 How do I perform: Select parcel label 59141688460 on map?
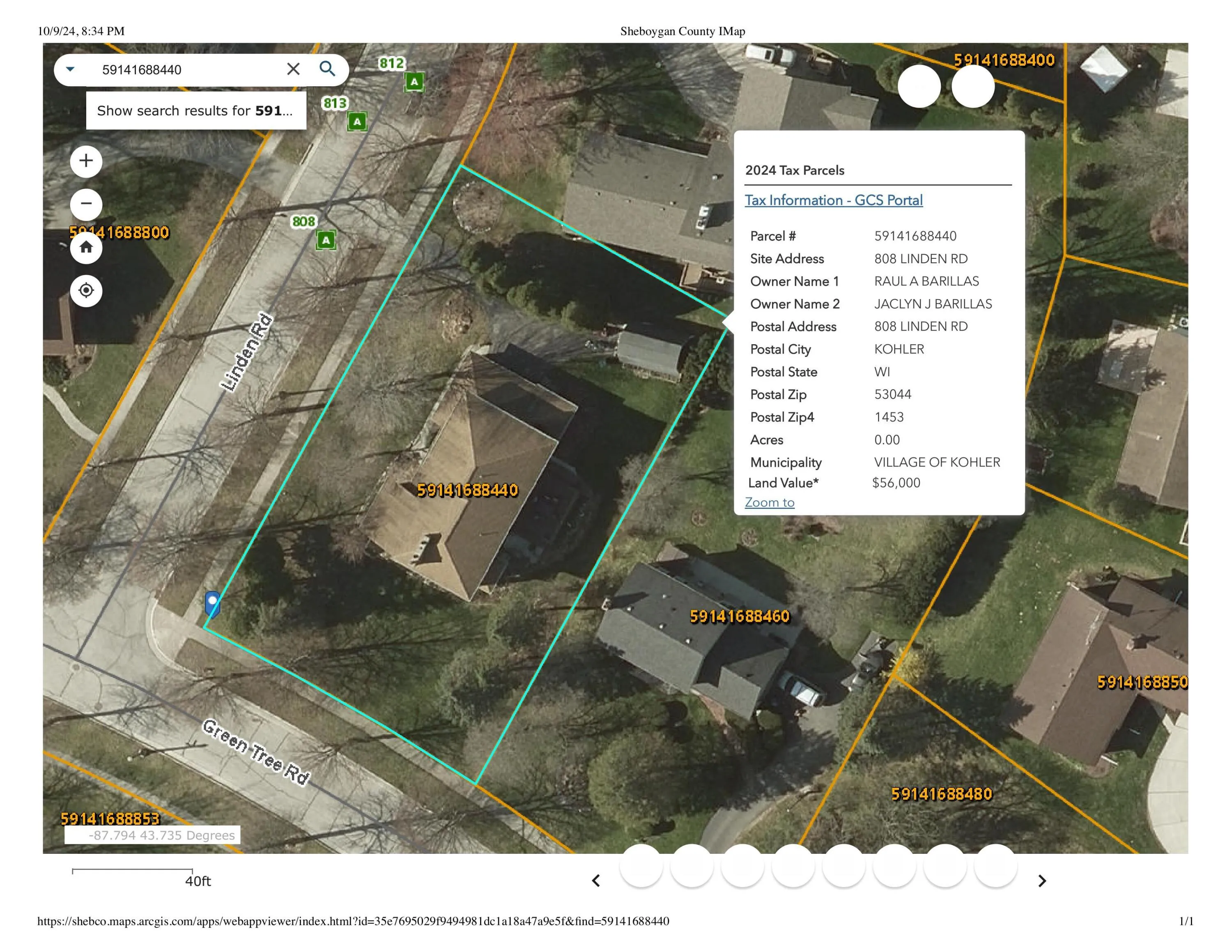[x=740, y=616]
